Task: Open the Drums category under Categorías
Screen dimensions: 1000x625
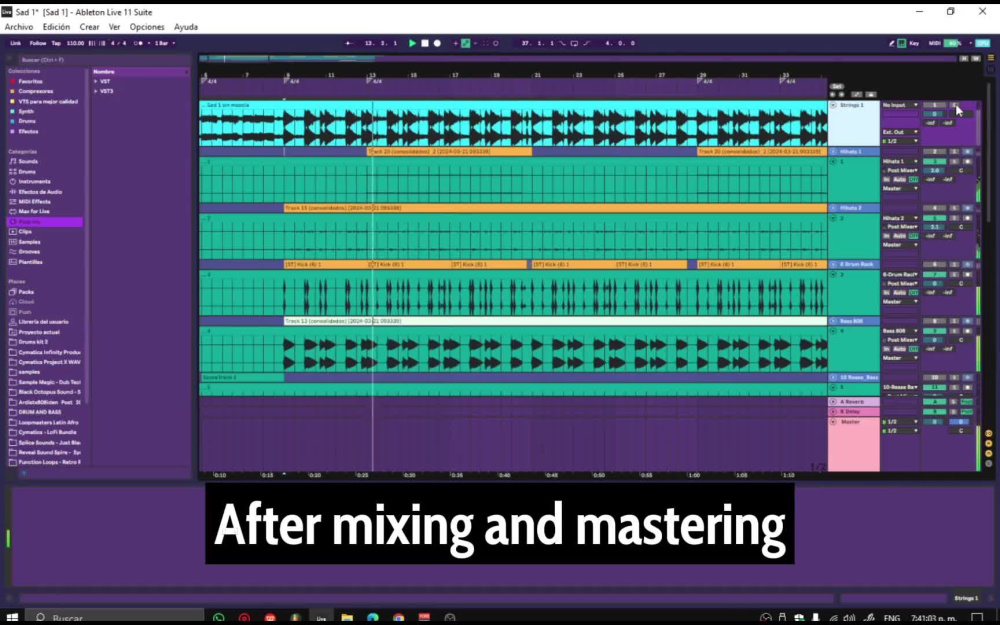Action: (27, 172)
